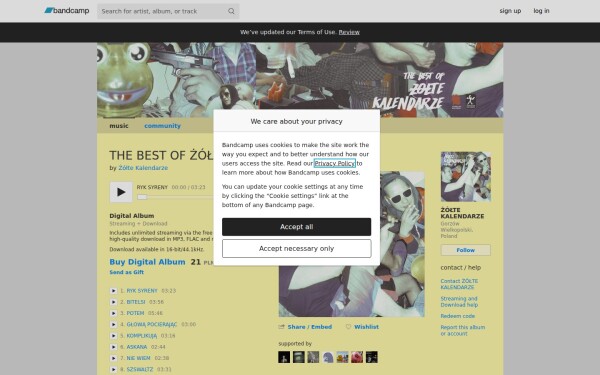This screenshot has width=600, height=375.
Task: Focus the artist, album, or track search field
Action: tap(168, 11)
